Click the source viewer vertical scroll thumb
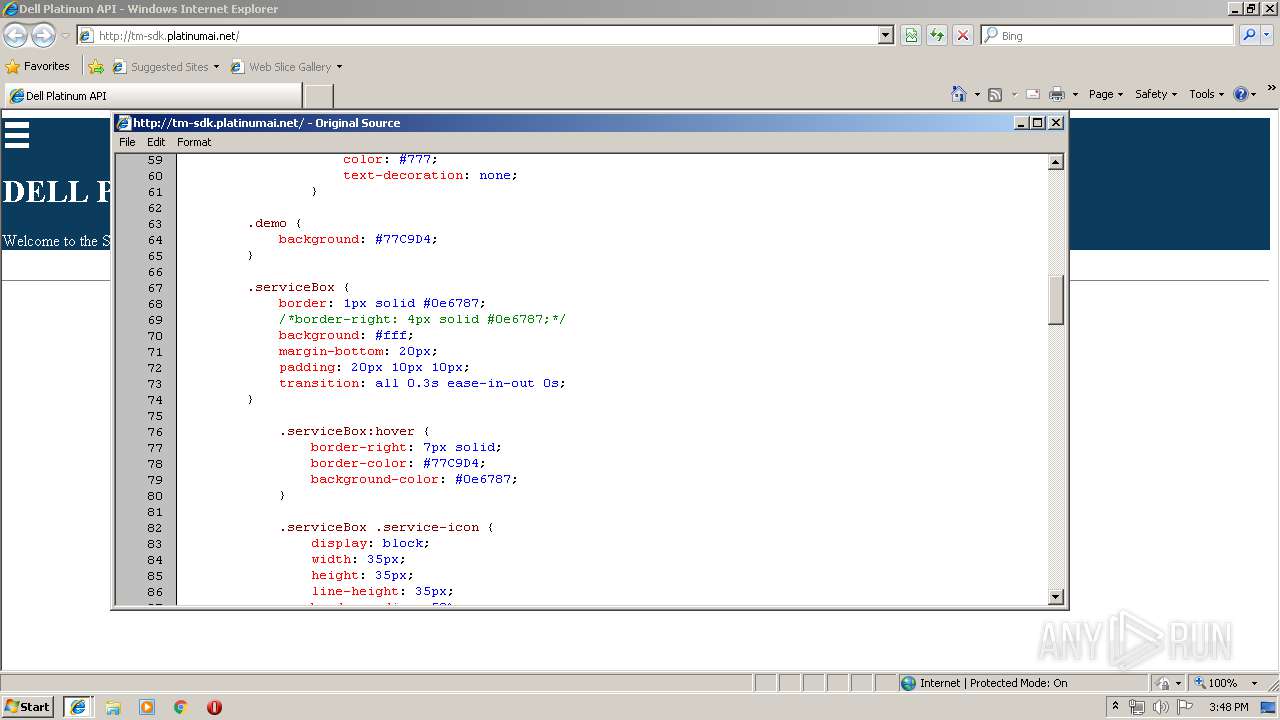The image size is (1280, 720). click(x=1055, y=299)
